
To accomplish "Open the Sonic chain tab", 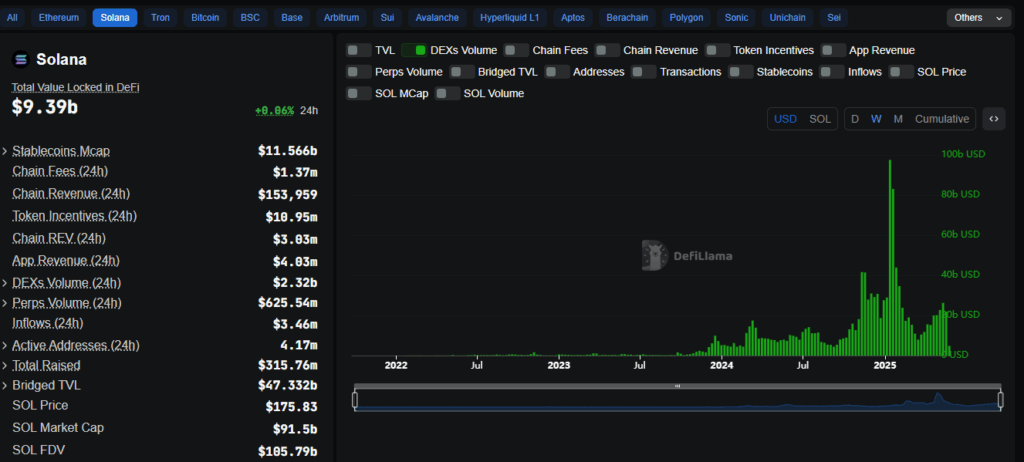I will coord(736,18).
